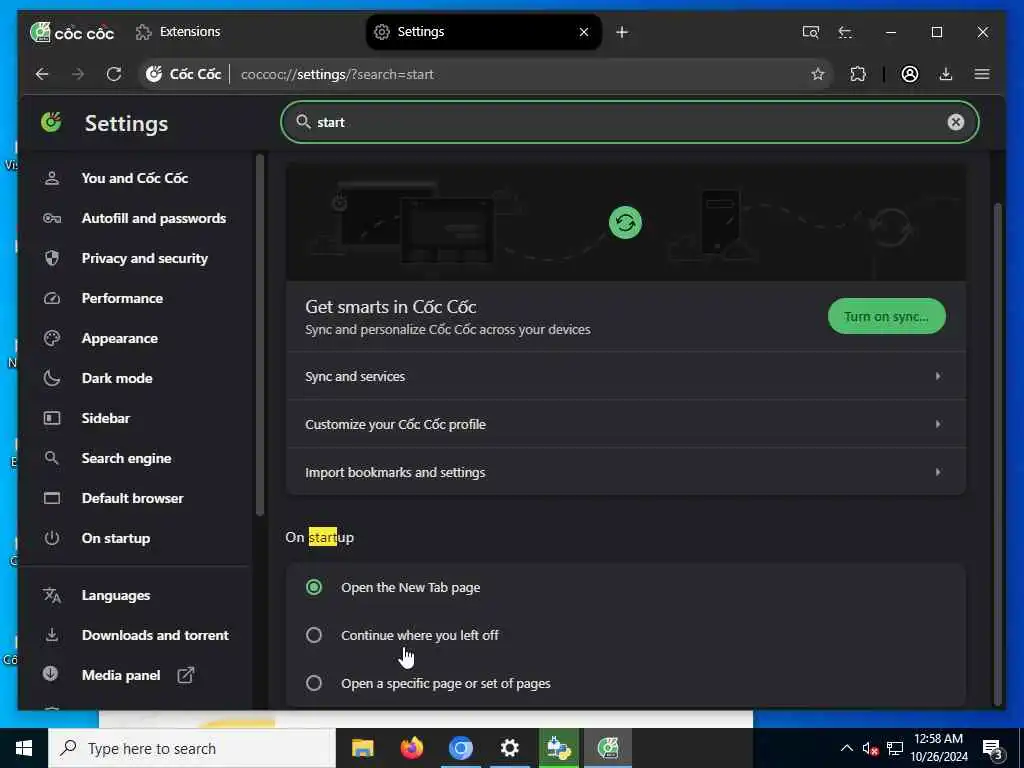1024x768 pixels.
Task: Open File Explorer from taskbar
Action: tap(362, 748)
